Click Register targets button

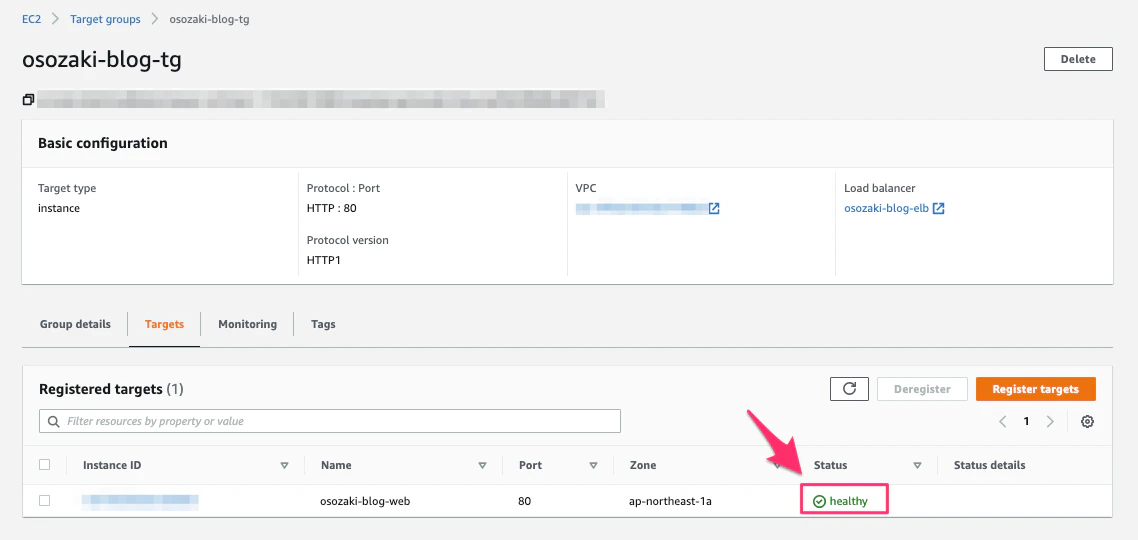(1036, 389)
